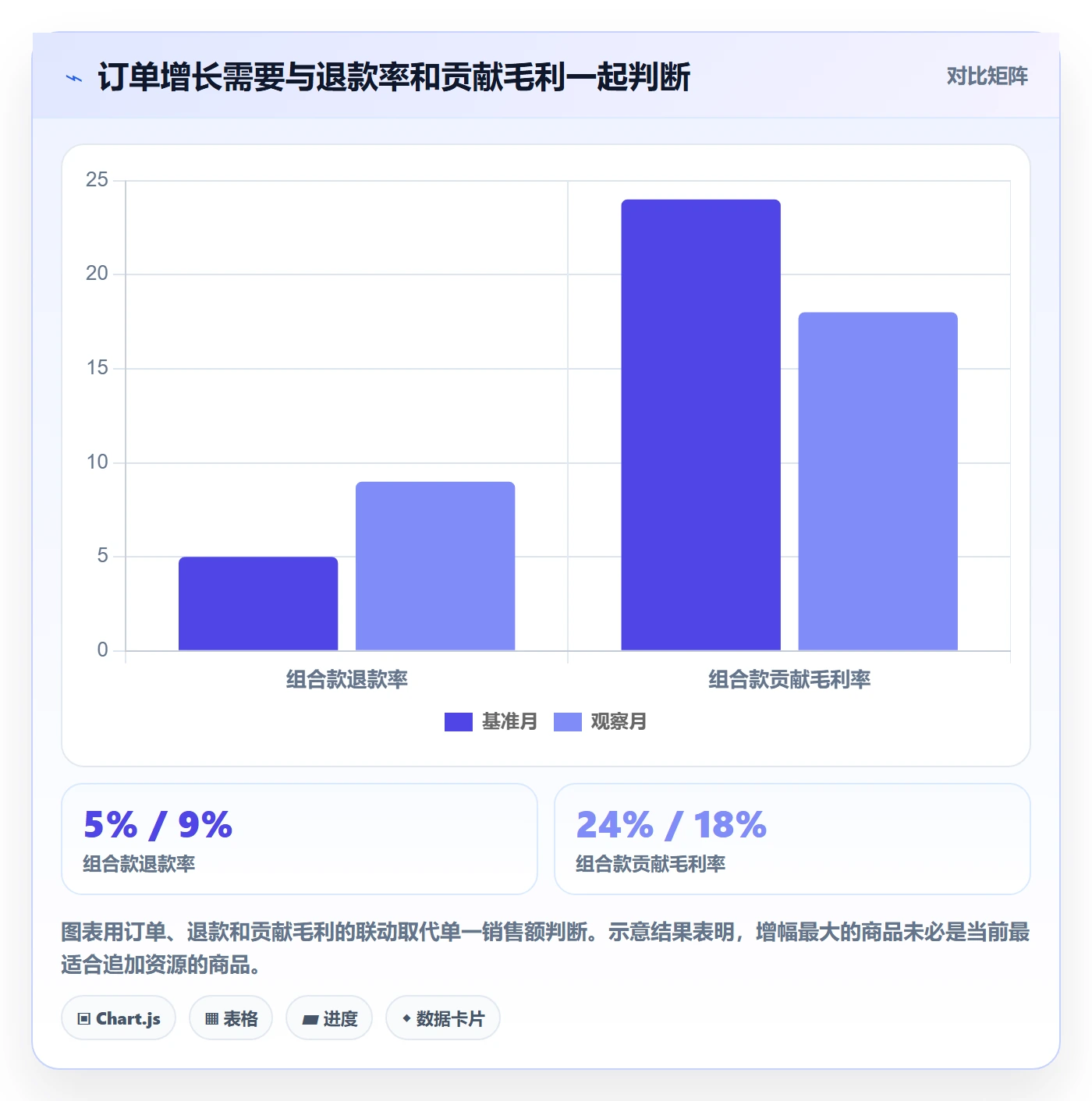Click the 基准月 dark blue legend swatch
This screenshot has height=1101, width=1092.
coord(459,722)
